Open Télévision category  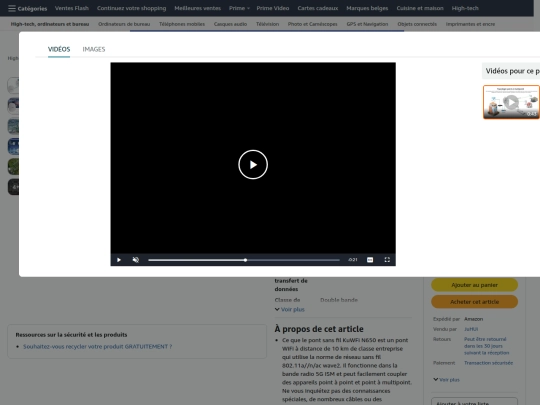pos(267,24)
